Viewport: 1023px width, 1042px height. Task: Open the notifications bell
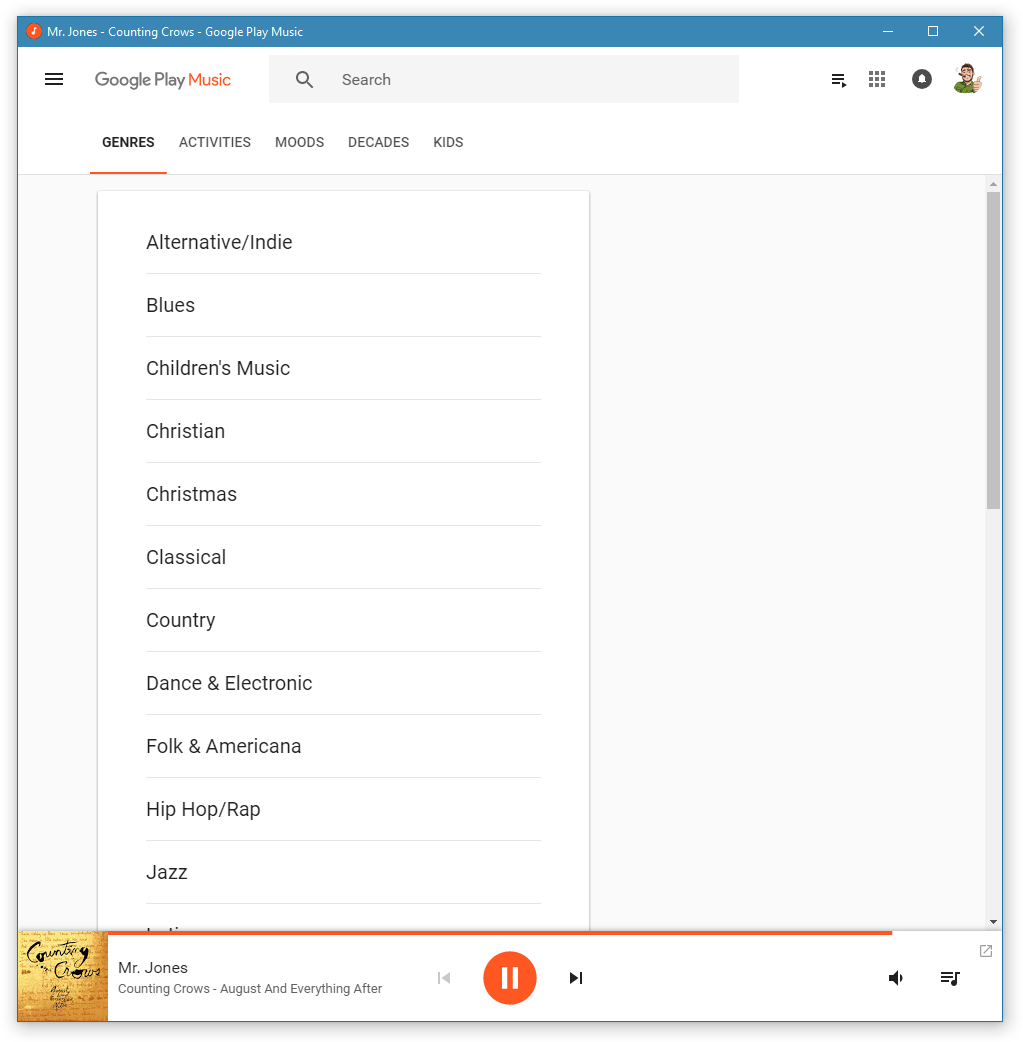point(922,80)
